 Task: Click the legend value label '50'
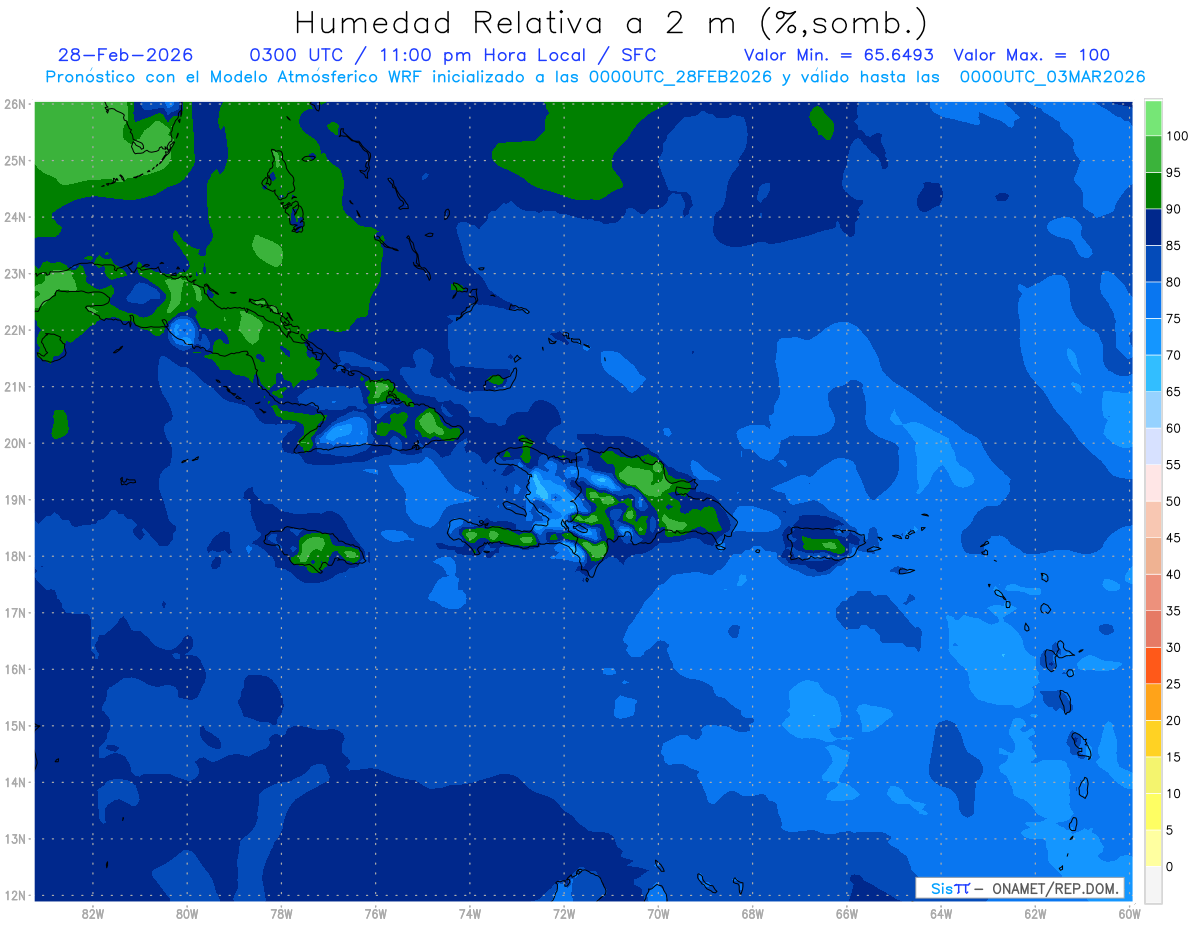coord(1172,501)
